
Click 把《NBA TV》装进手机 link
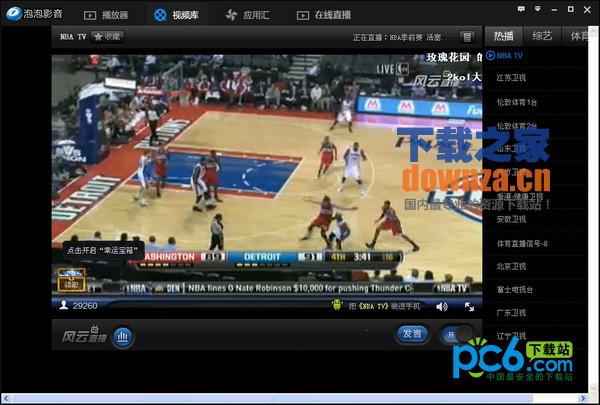(384, 306)
